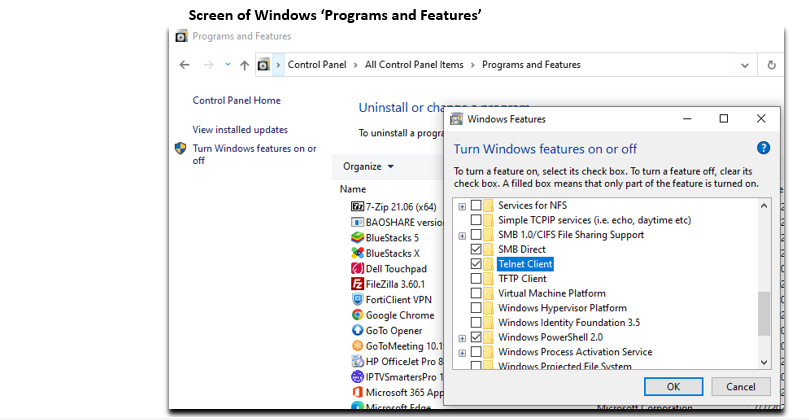The image size is (809, 420).
Task: Click the Telnet Client folder icon
Action: (x=488, y=264)
